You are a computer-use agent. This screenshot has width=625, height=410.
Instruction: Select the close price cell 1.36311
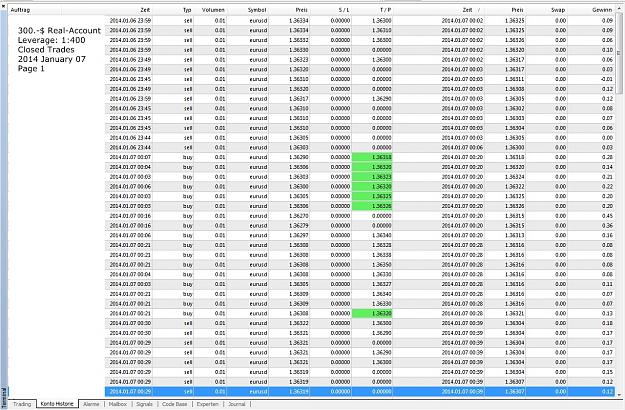tap(505, 79)
